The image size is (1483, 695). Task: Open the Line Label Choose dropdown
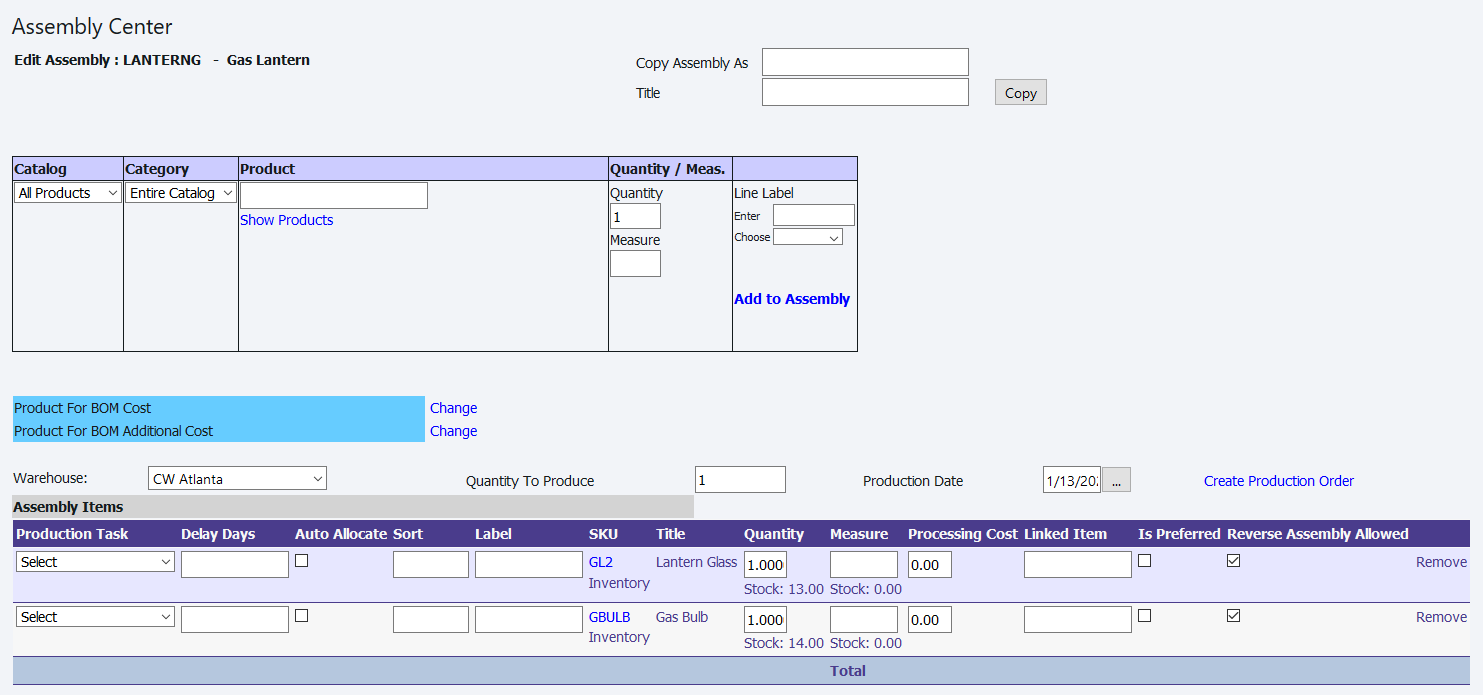(x=808, y=237)
